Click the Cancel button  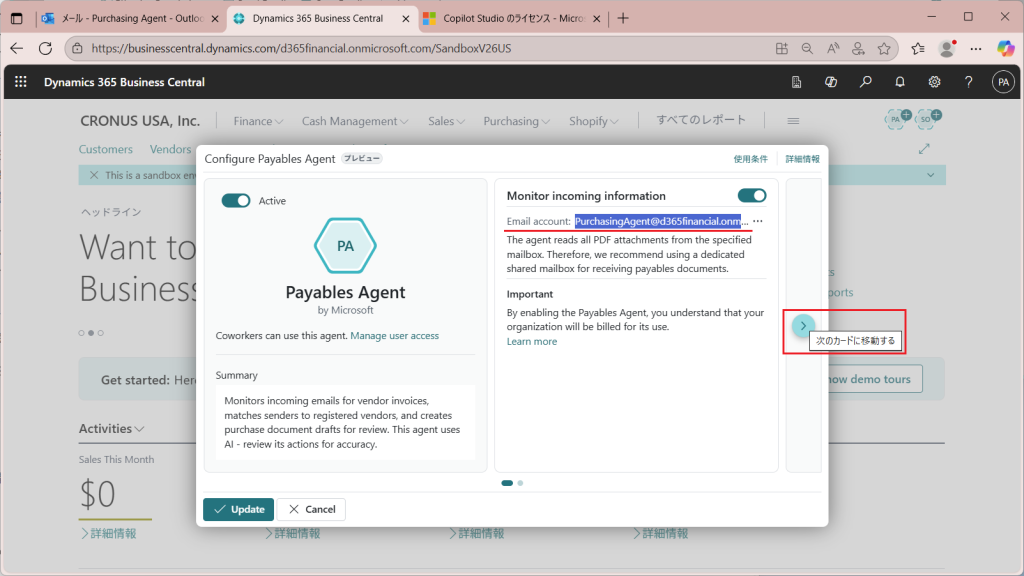click(x=312, y=509)
